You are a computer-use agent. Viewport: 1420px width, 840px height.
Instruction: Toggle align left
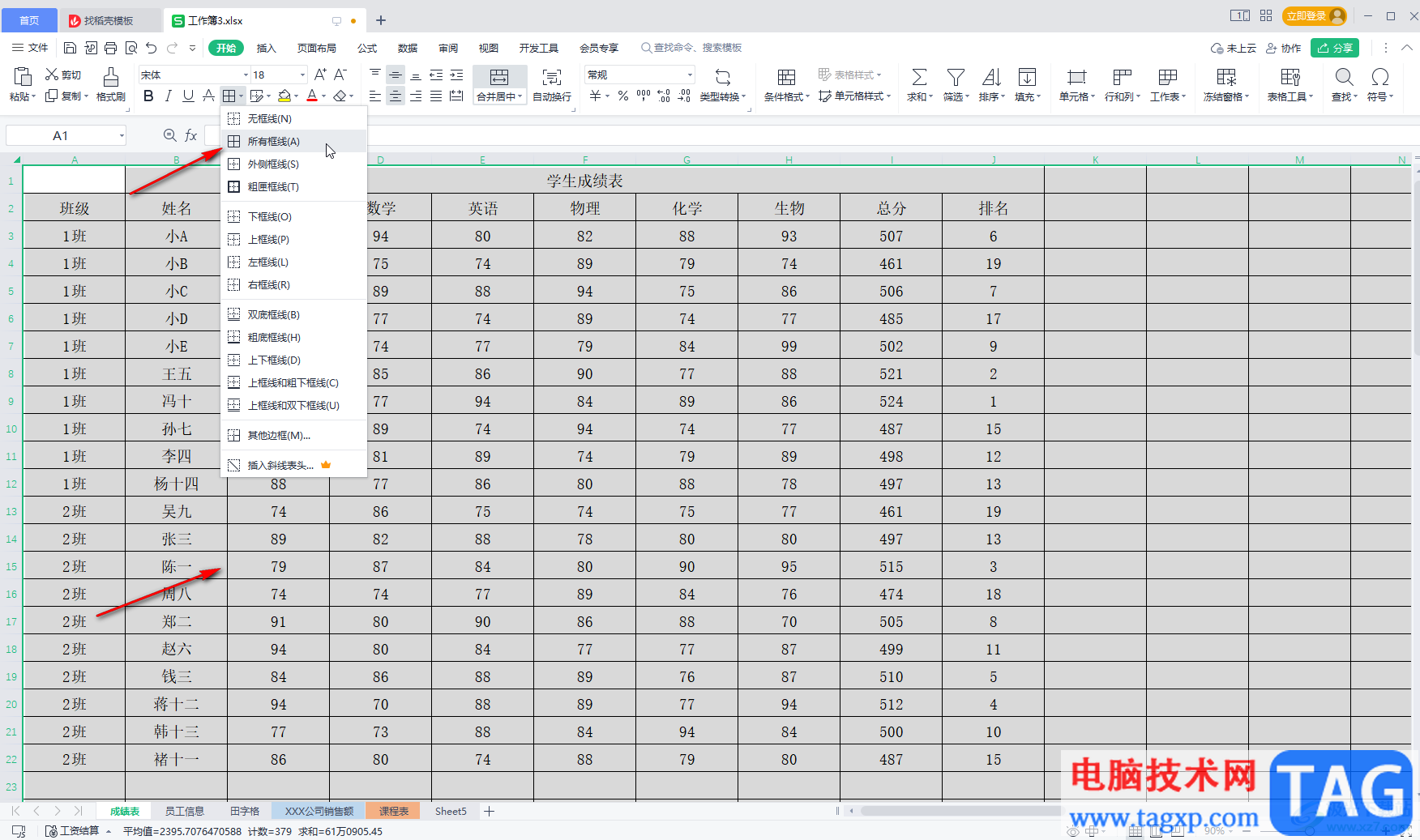(375, 96)
